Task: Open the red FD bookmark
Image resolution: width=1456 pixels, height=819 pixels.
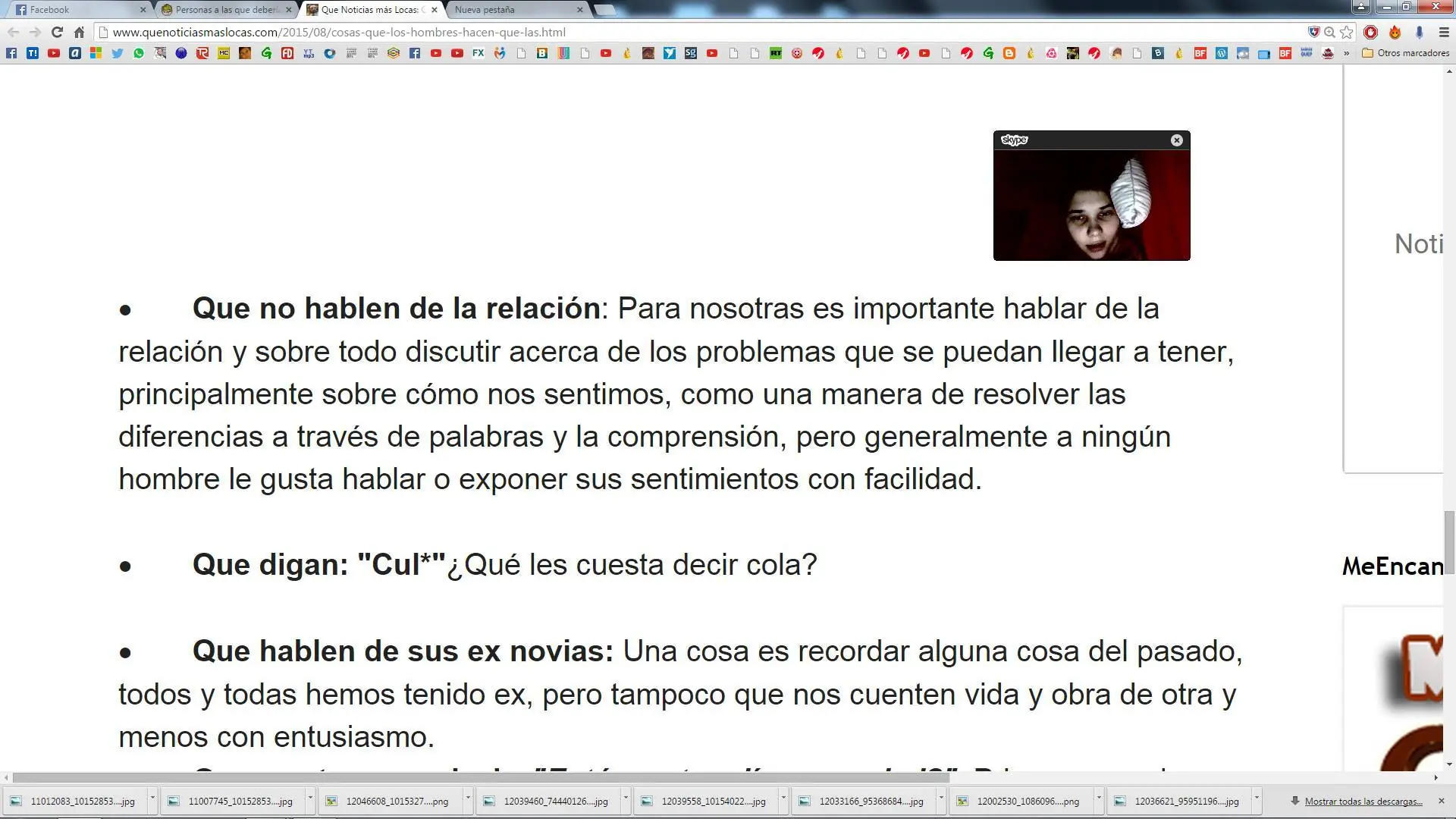Action: pyautogui.click(x=287, y=53)
